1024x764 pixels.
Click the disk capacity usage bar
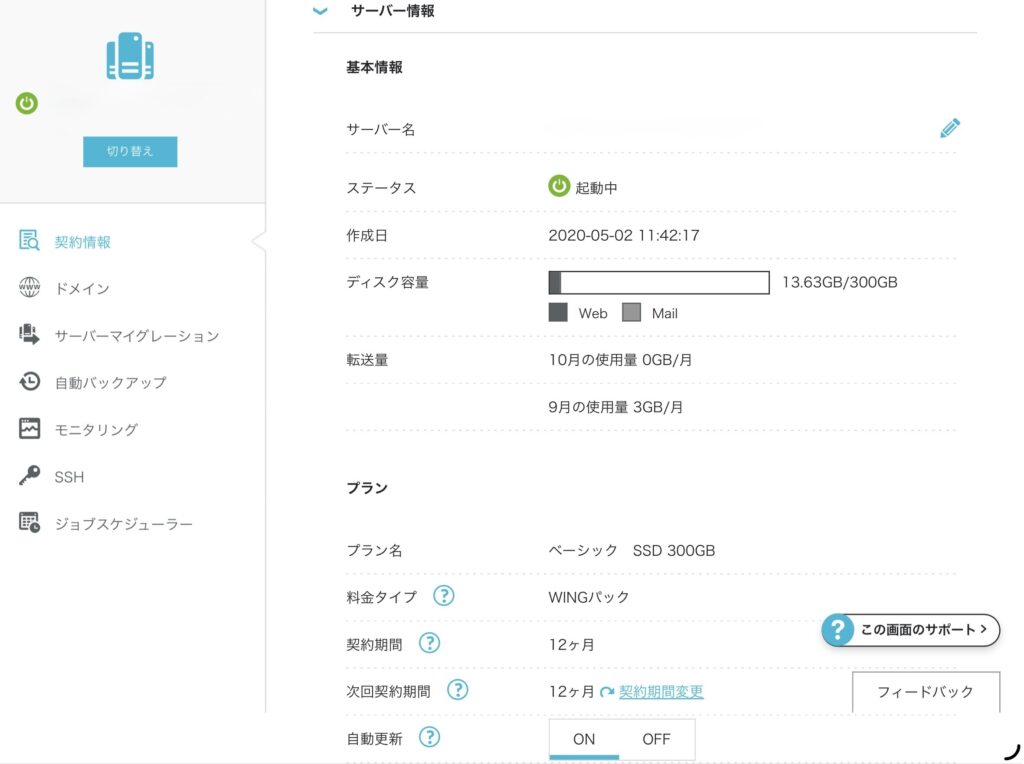click(658, 282)
